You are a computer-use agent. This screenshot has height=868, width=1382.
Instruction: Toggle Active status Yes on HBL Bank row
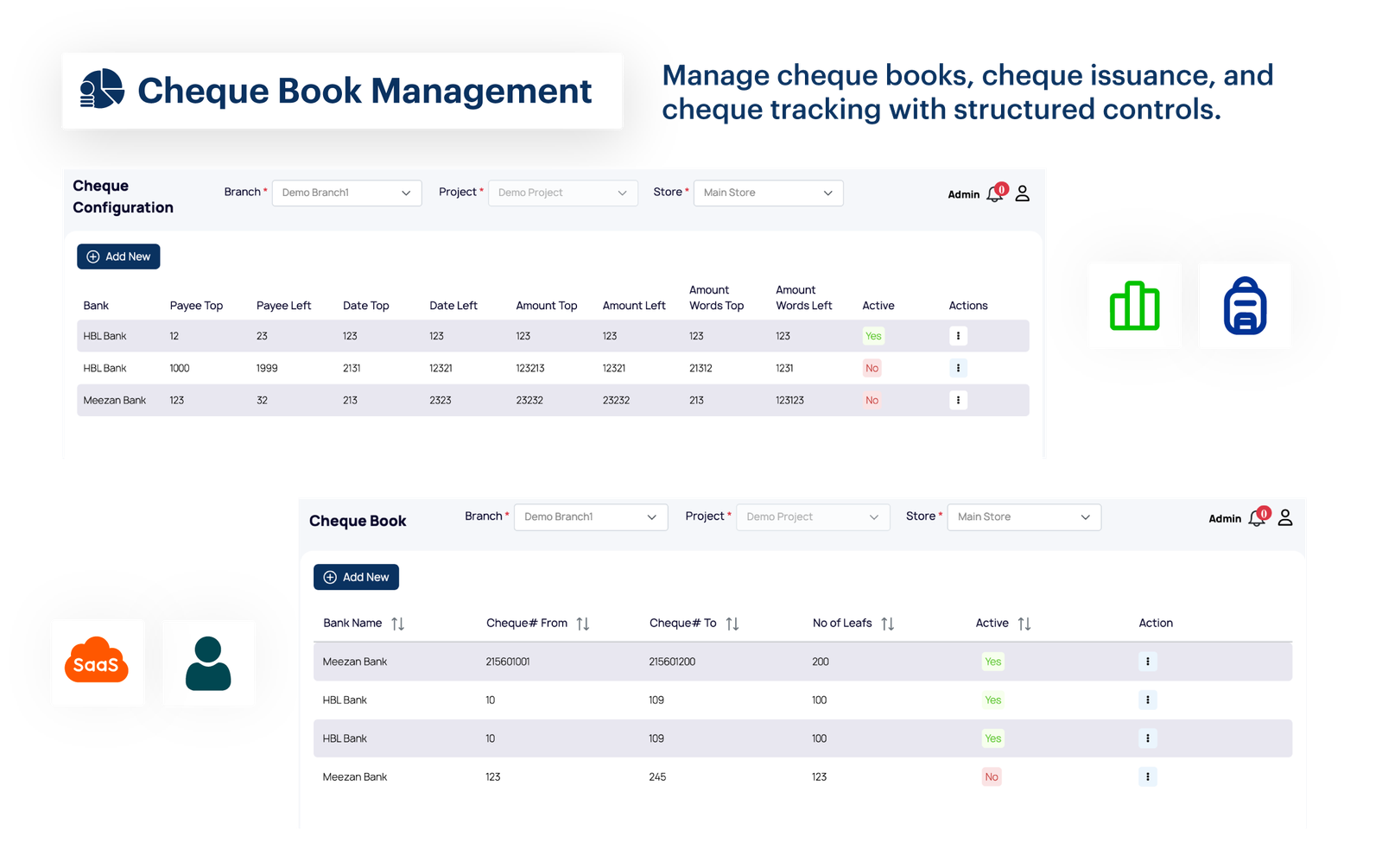coord(873,335)
